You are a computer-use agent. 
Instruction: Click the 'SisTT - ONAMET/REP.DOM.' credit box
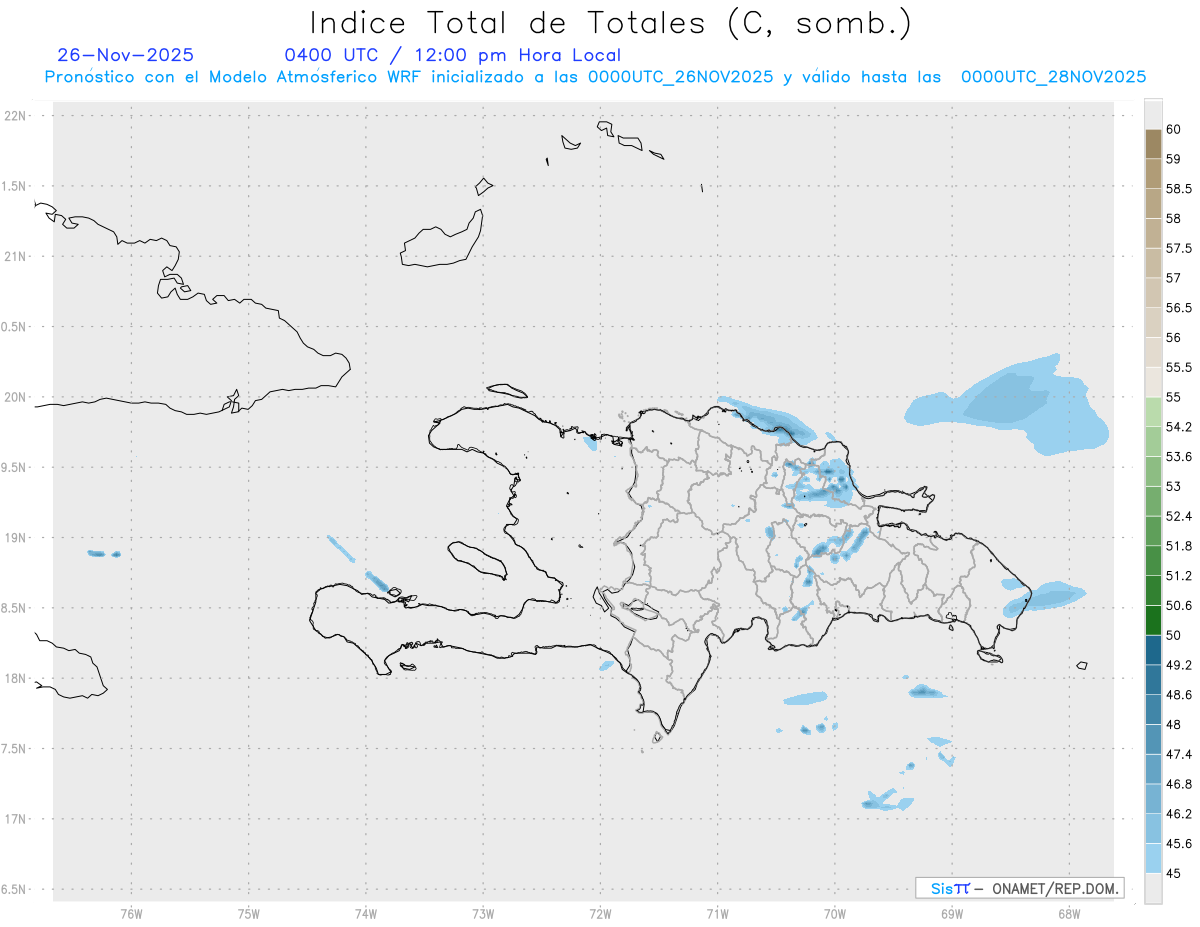coord(1019,888)
